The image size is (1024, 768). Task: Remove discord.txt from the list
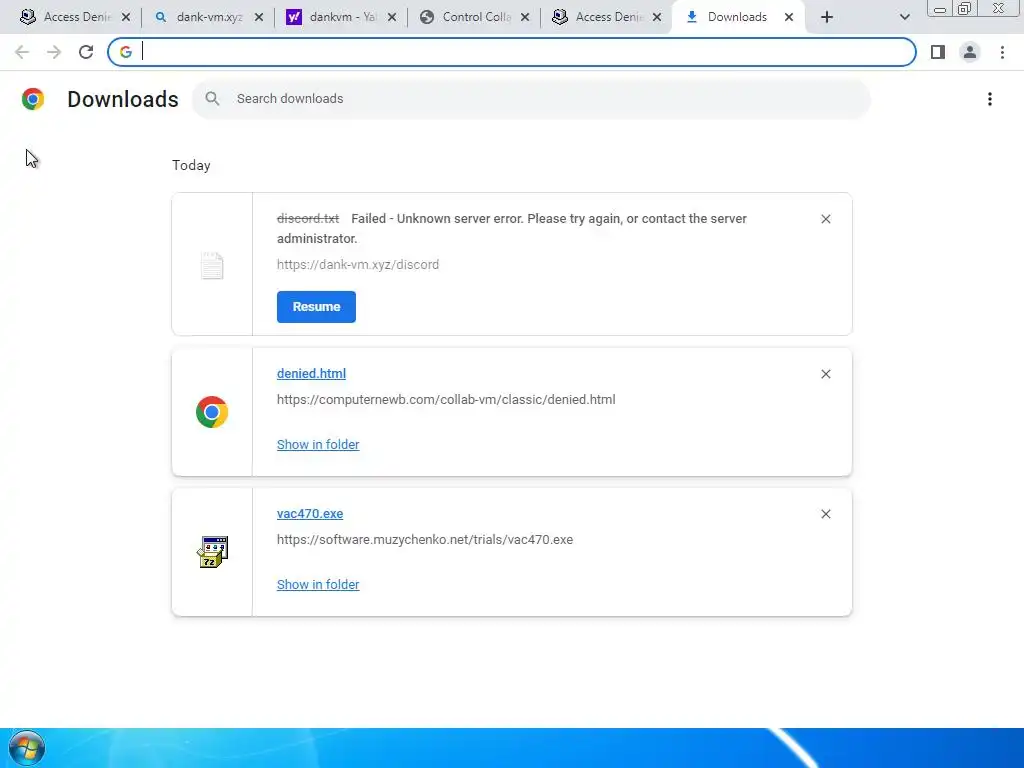(x=825, y=219)
